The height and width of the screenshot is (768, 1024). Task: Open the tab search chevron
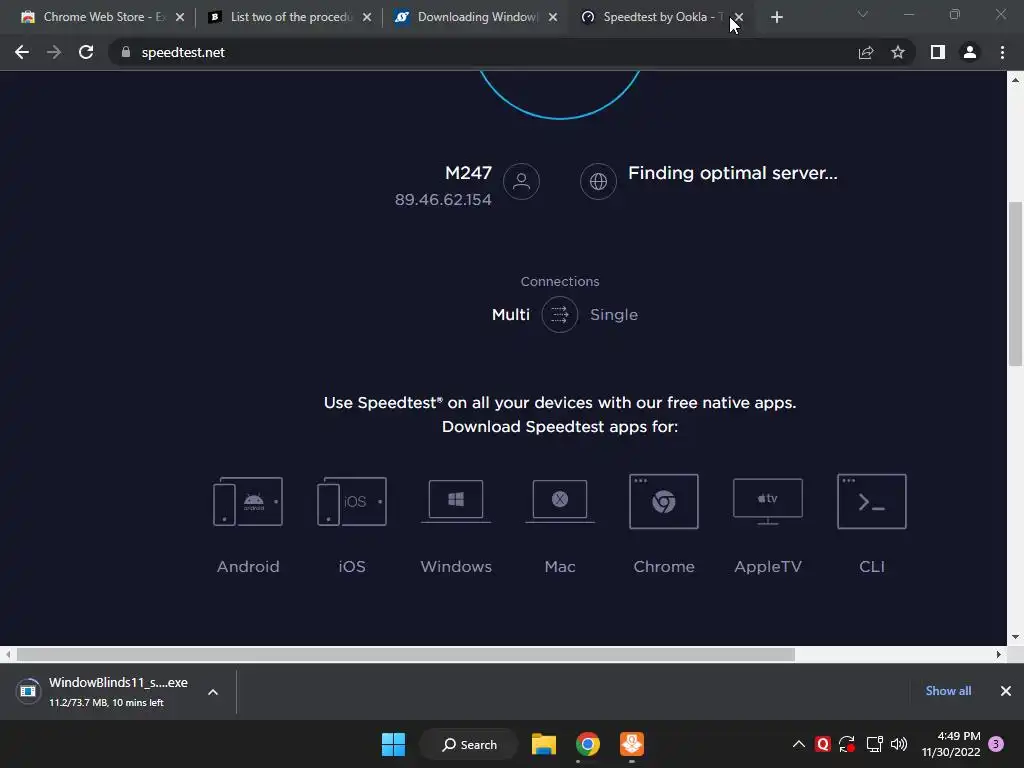click(x=863, y=14)
